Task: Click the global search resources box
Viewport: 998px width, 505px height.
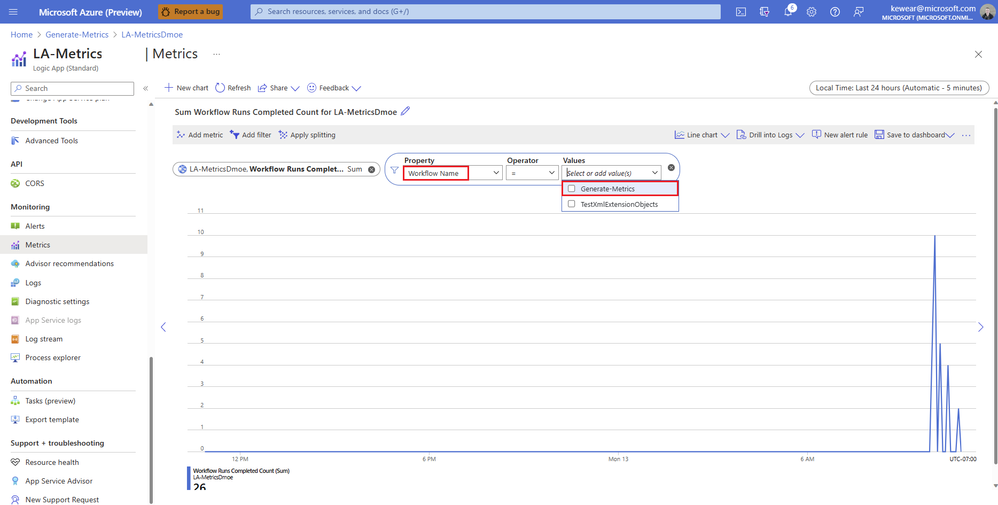Action: tap(485, 11)
